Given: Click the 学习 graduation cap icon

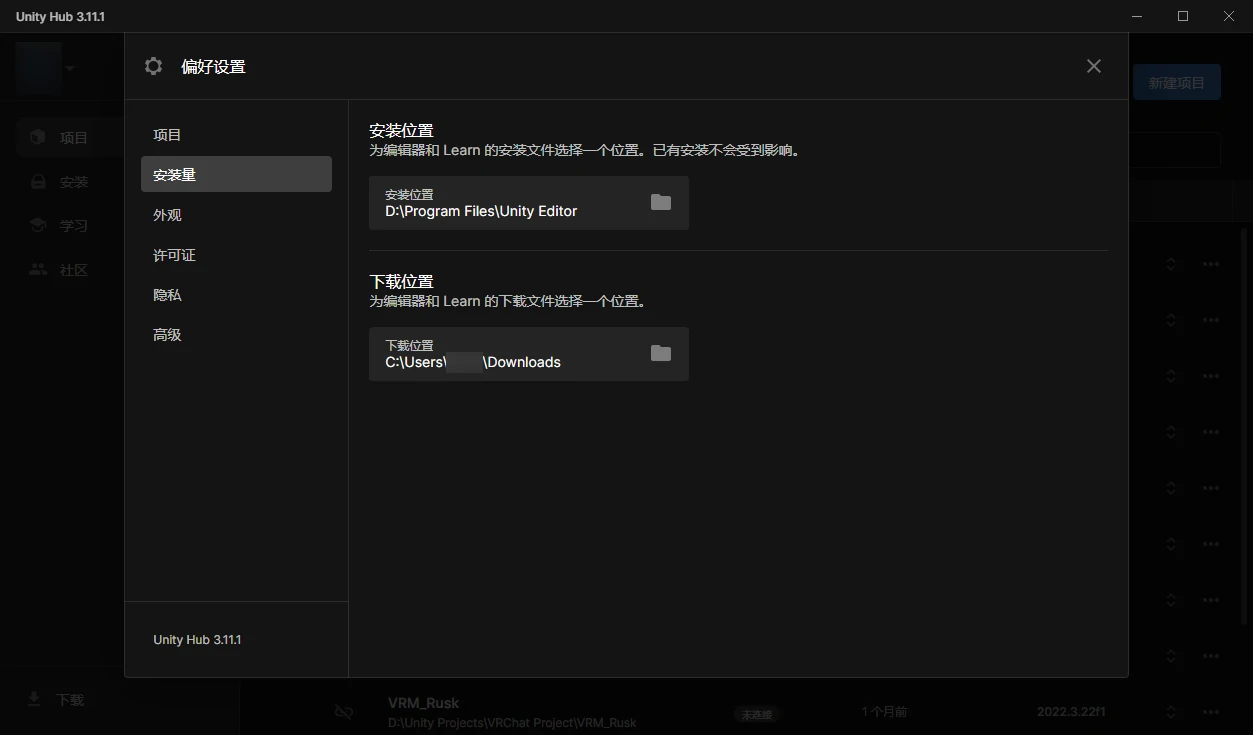Looking at the screenshot, I should [38, 226].
